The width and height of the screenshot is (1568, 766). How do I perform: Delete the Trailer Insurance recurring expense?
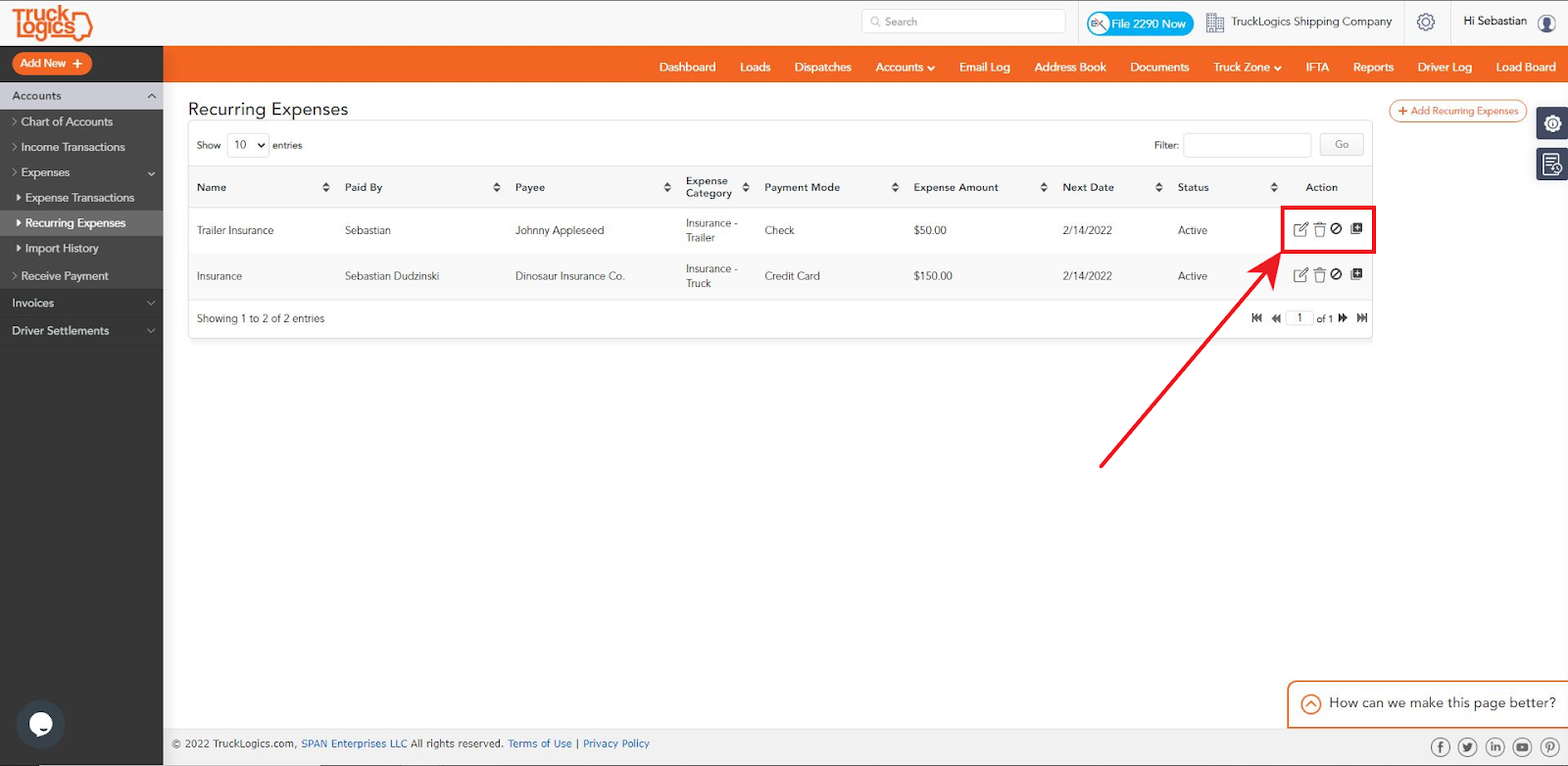click(1319, 229)
